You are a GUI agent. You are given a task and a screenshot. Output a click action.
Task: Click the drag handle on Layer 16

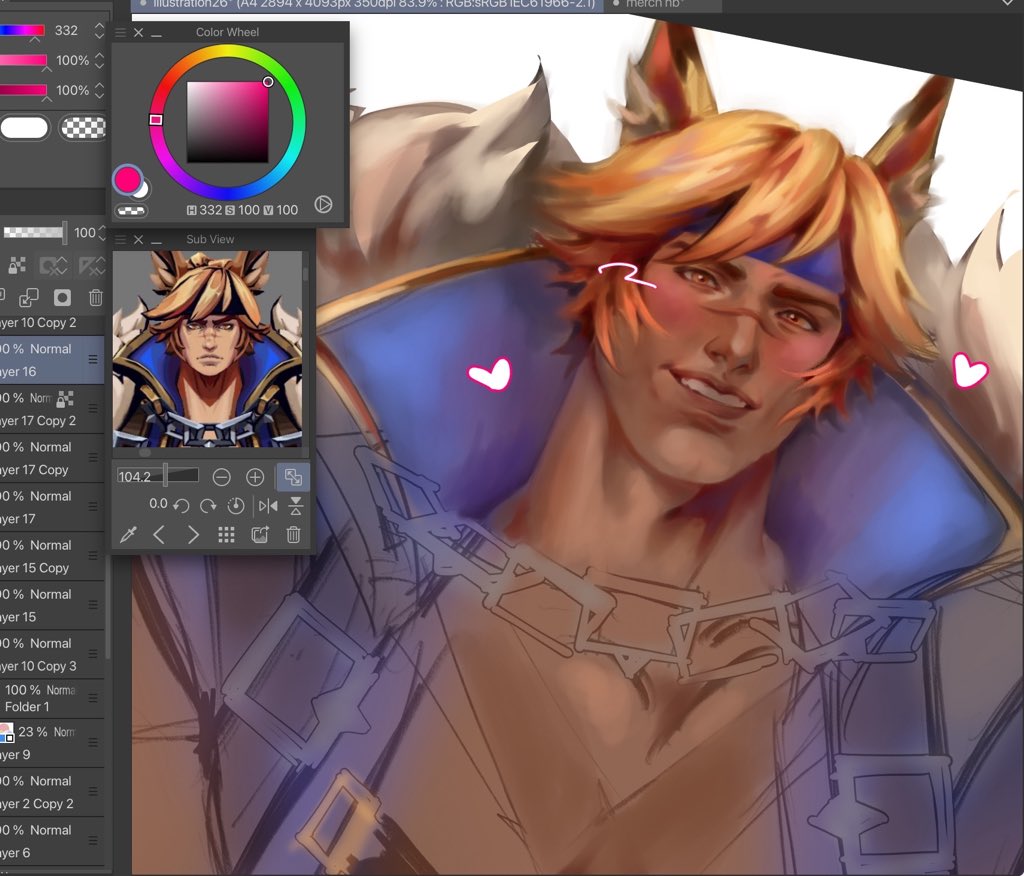click(93, 359)
